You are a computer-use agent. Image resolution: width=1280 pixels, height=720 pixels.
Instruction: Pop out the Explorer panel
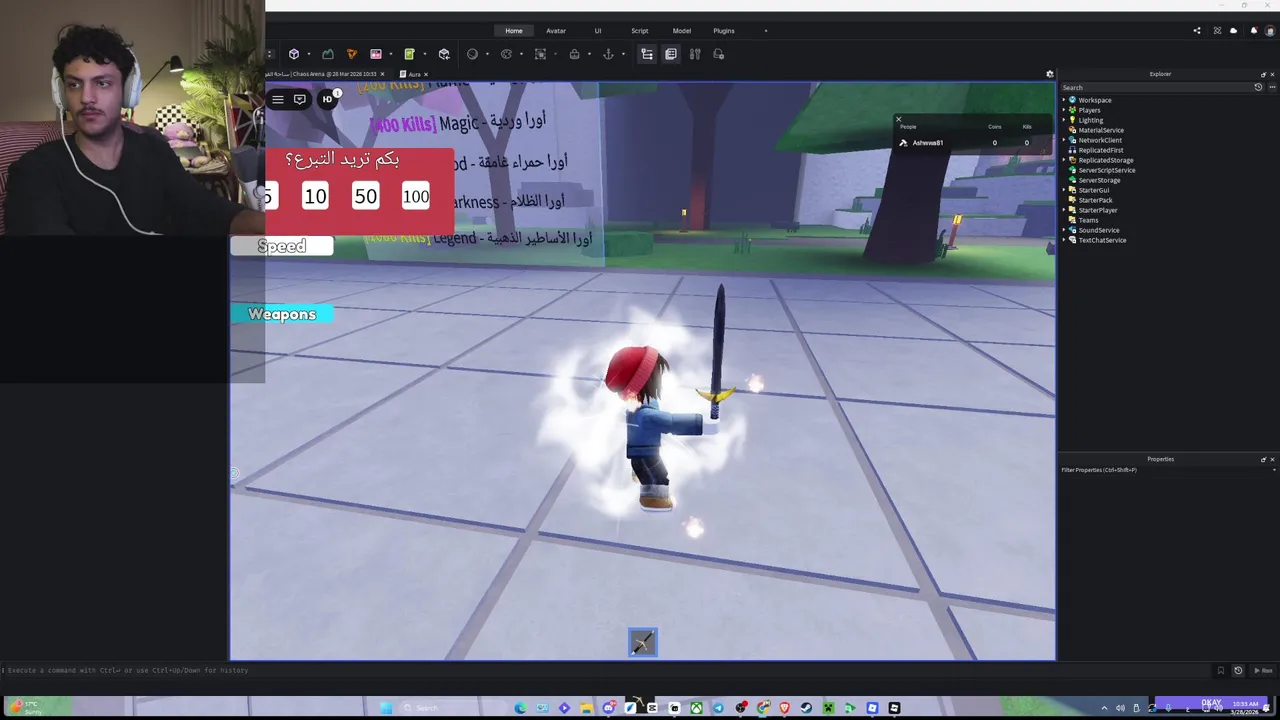[1263, 74]
